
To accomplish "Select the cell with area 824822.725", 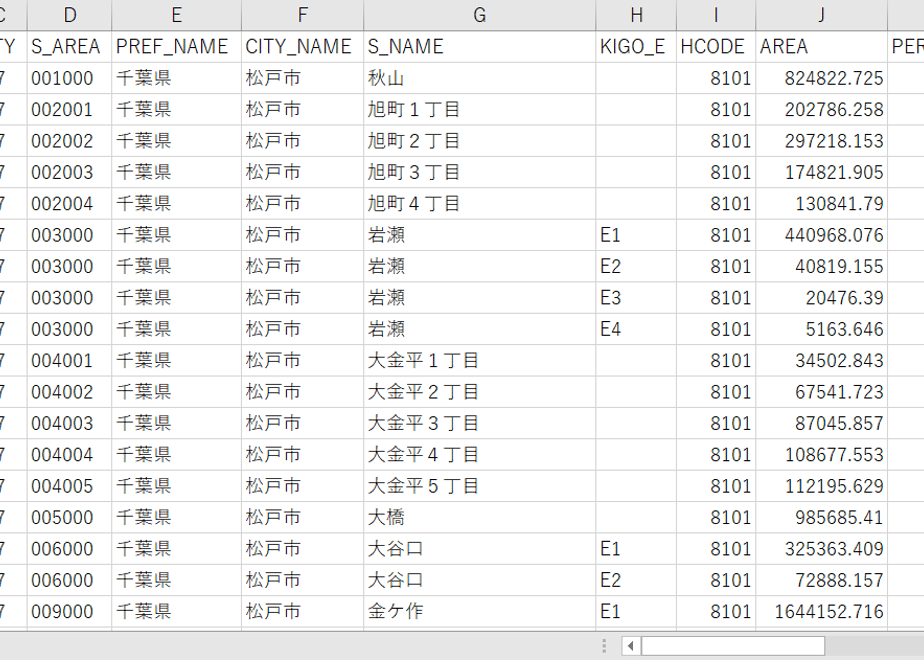I will tap(821, 78).
